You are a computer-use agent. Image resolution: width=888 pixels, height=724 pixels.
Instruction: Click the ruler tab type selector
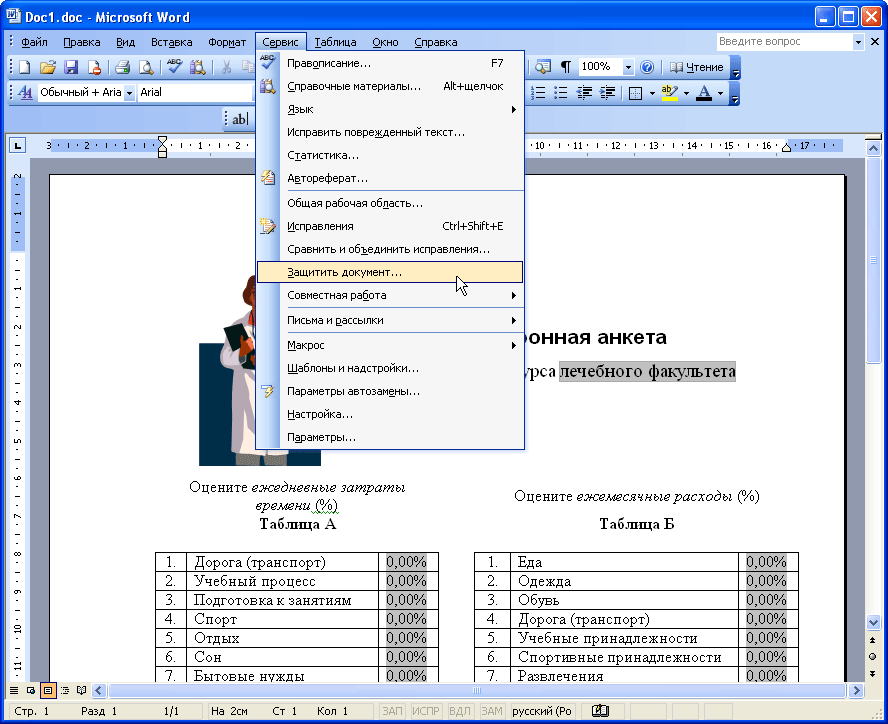18,146
